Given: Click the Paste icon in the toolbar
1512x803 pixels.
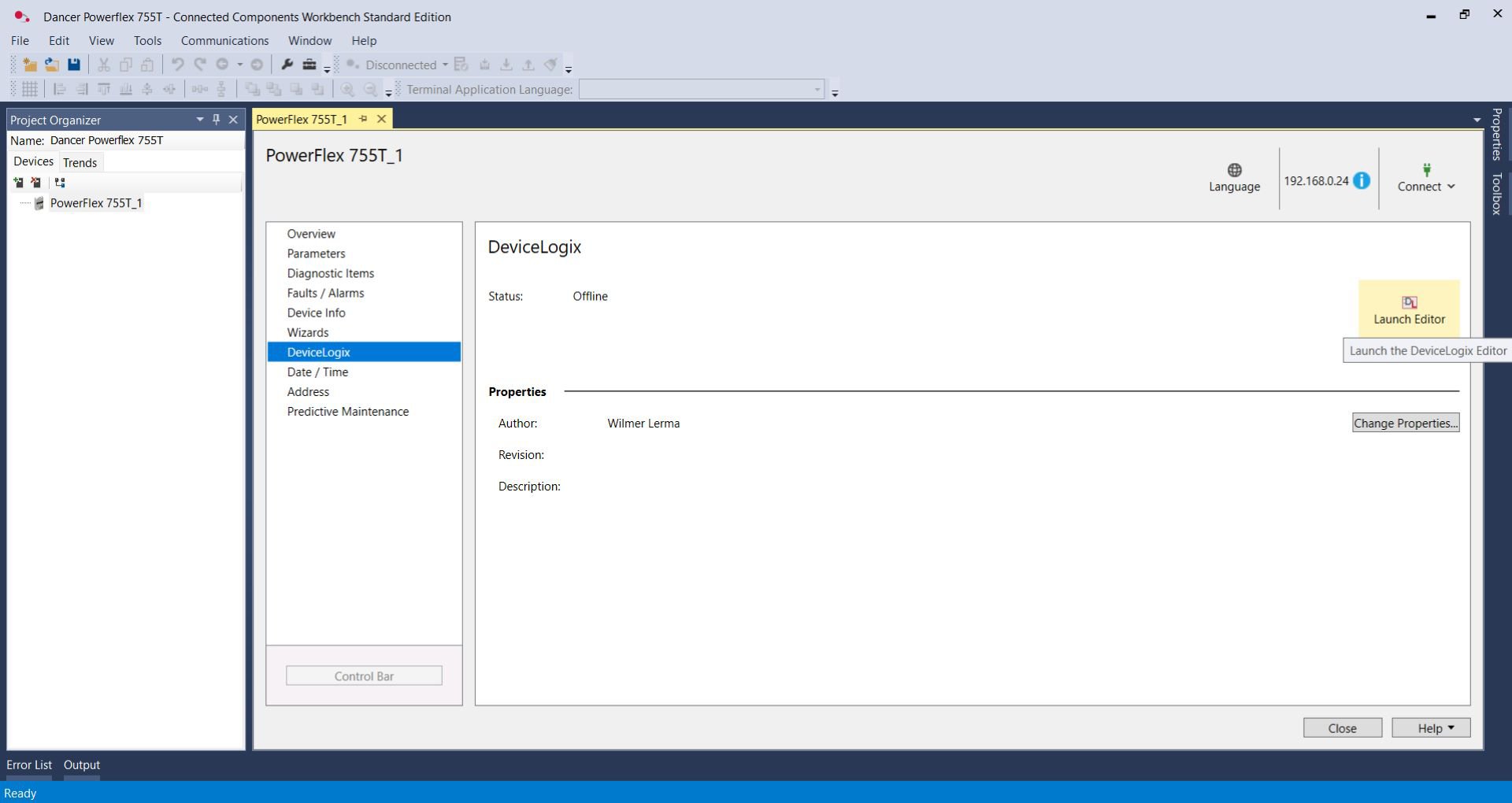Looking at the screenshot, I should click(x=147, y=65).
